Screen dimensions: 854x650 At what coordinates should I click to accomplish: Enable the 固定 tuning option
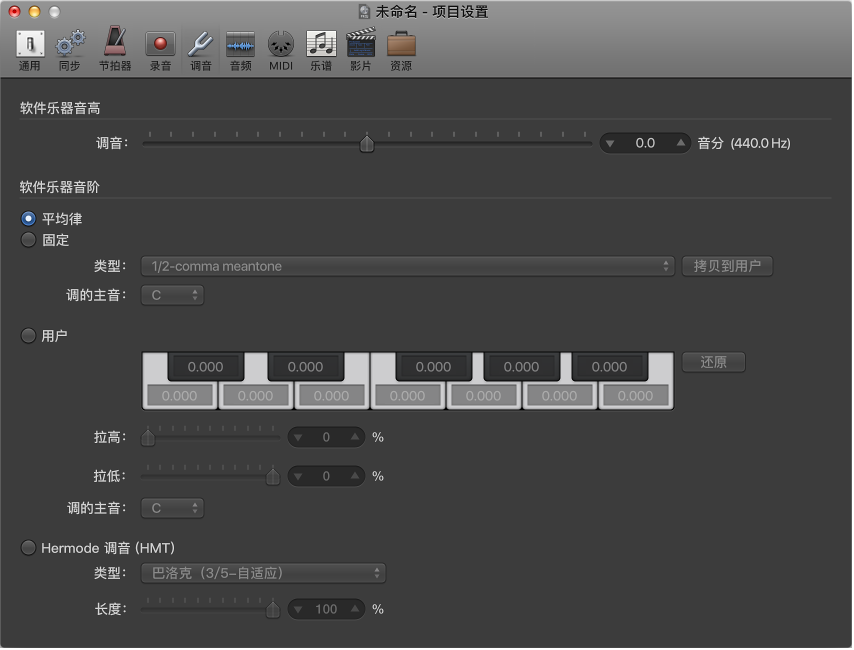tap(28, 240)
